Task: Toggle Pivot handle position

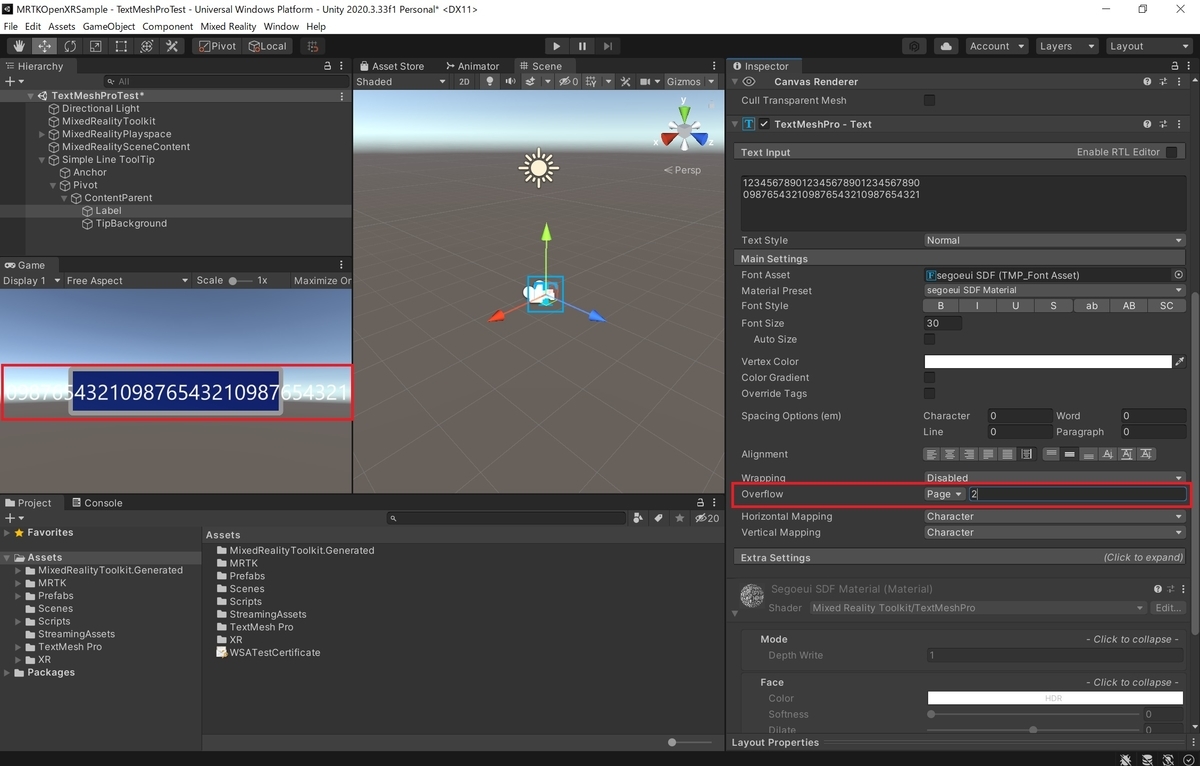Action: pos(217,46)
